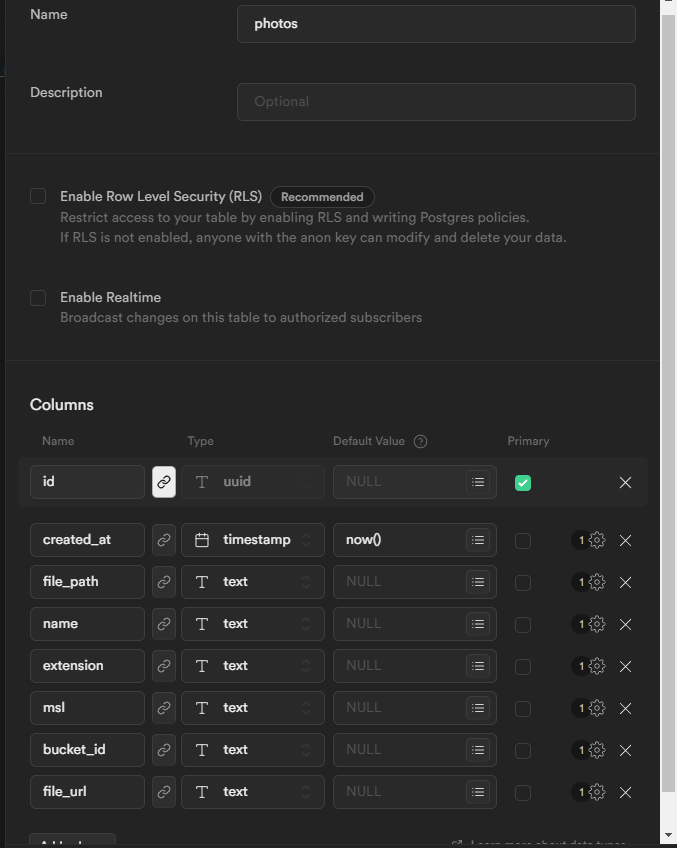This screenshot has height=848, width=677.
Task: Open settings gear for bucket_id column
Action: click(x=597, y=750)
